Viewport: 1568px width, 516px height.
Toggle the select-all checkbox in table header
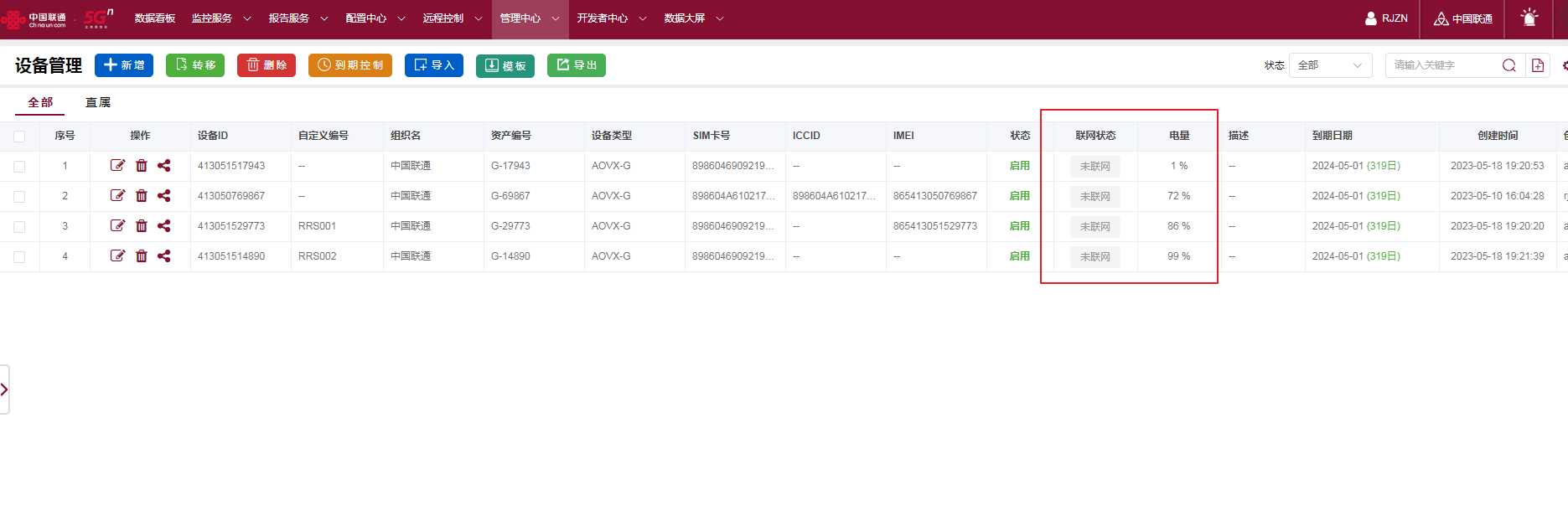[x=19, y=137]
